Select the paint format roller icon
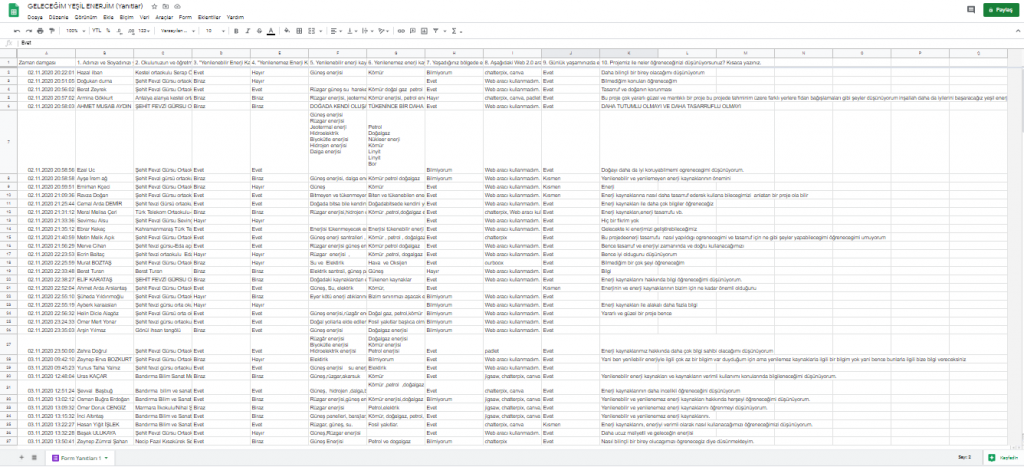This screenshot has height=467, width=1024. pos(51,30)
